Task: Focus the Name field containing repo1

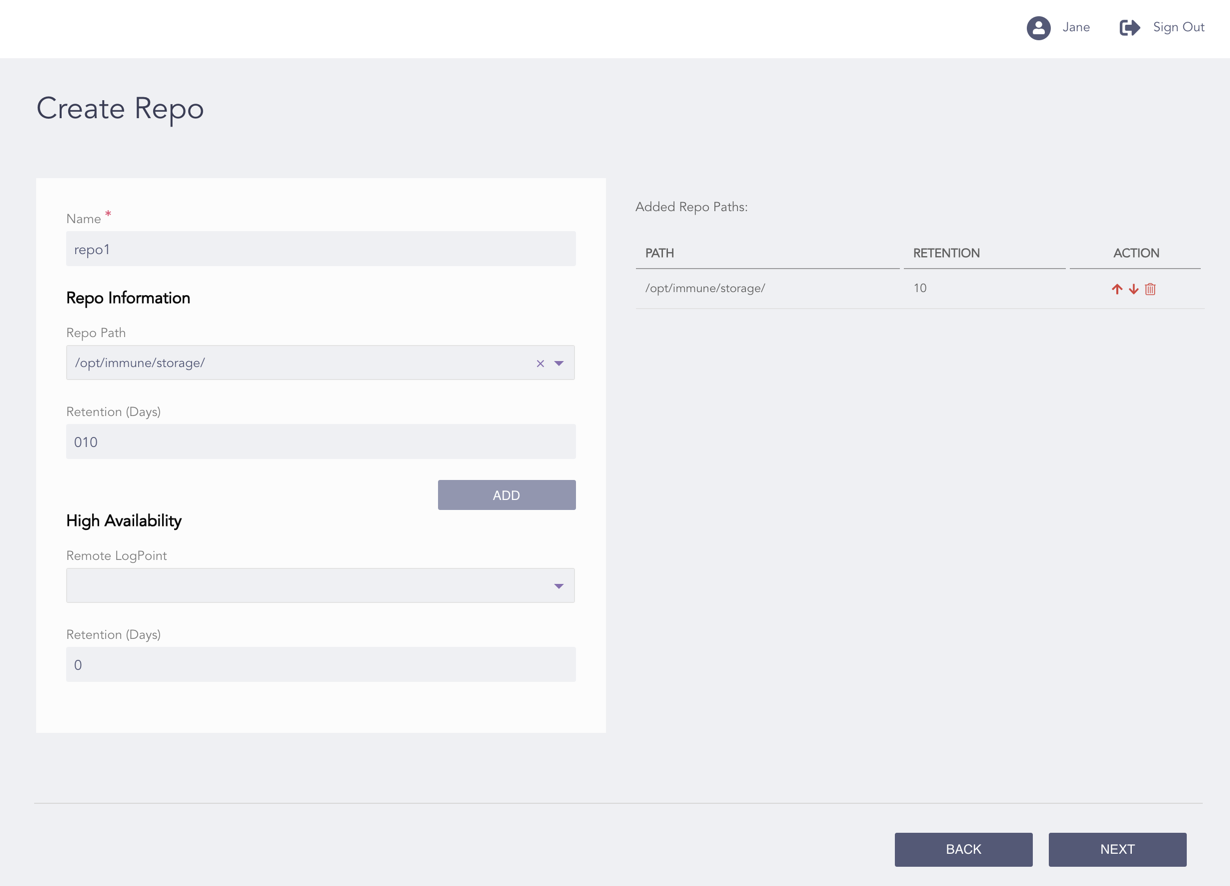Action: point(320,250)
